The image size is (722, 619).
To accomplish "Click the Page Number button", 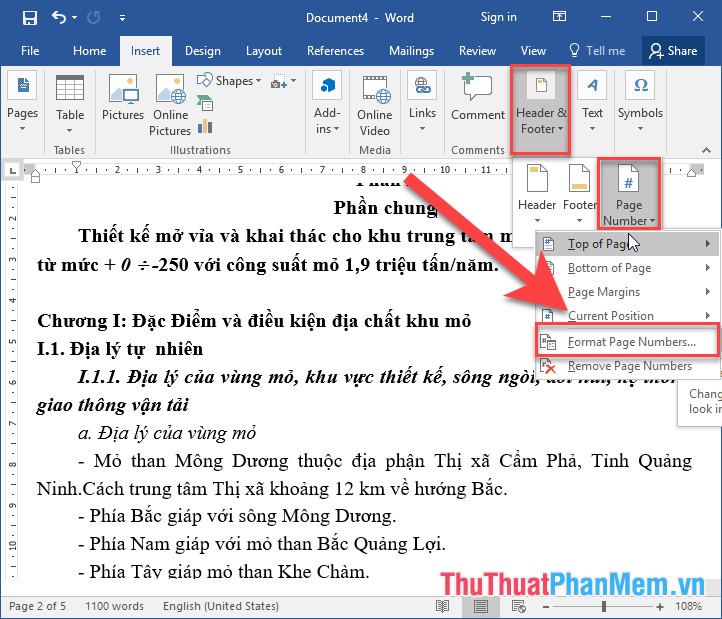I will [629, 194].
